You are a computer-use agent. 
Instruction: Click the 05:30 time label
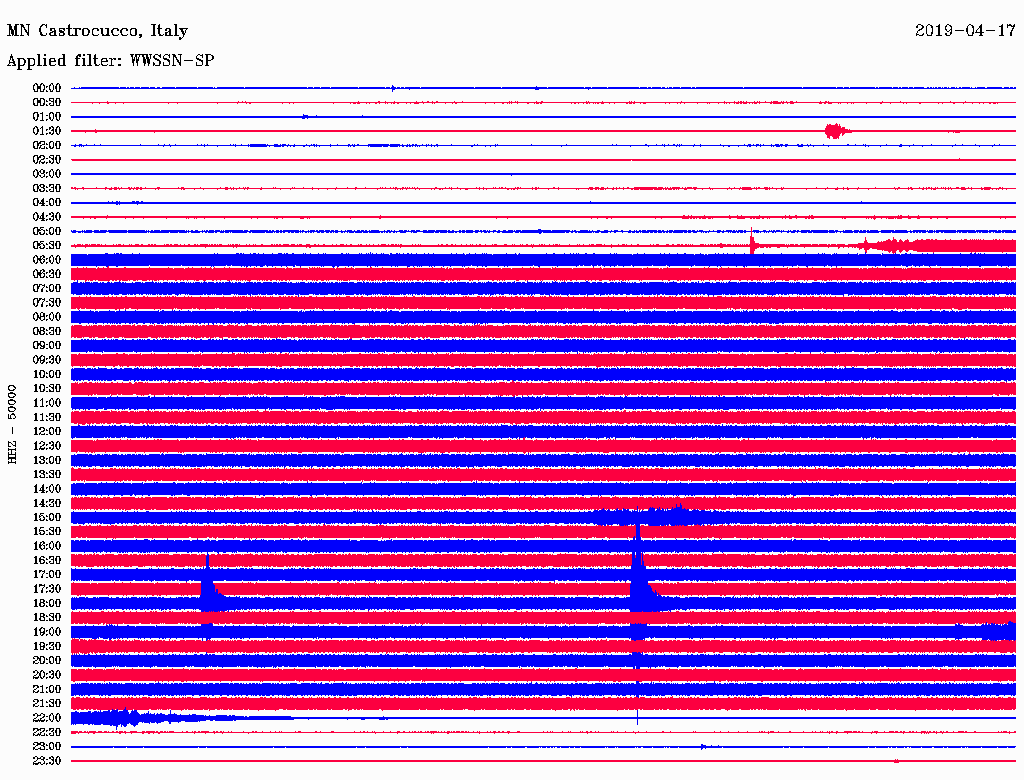coord(47,246)
